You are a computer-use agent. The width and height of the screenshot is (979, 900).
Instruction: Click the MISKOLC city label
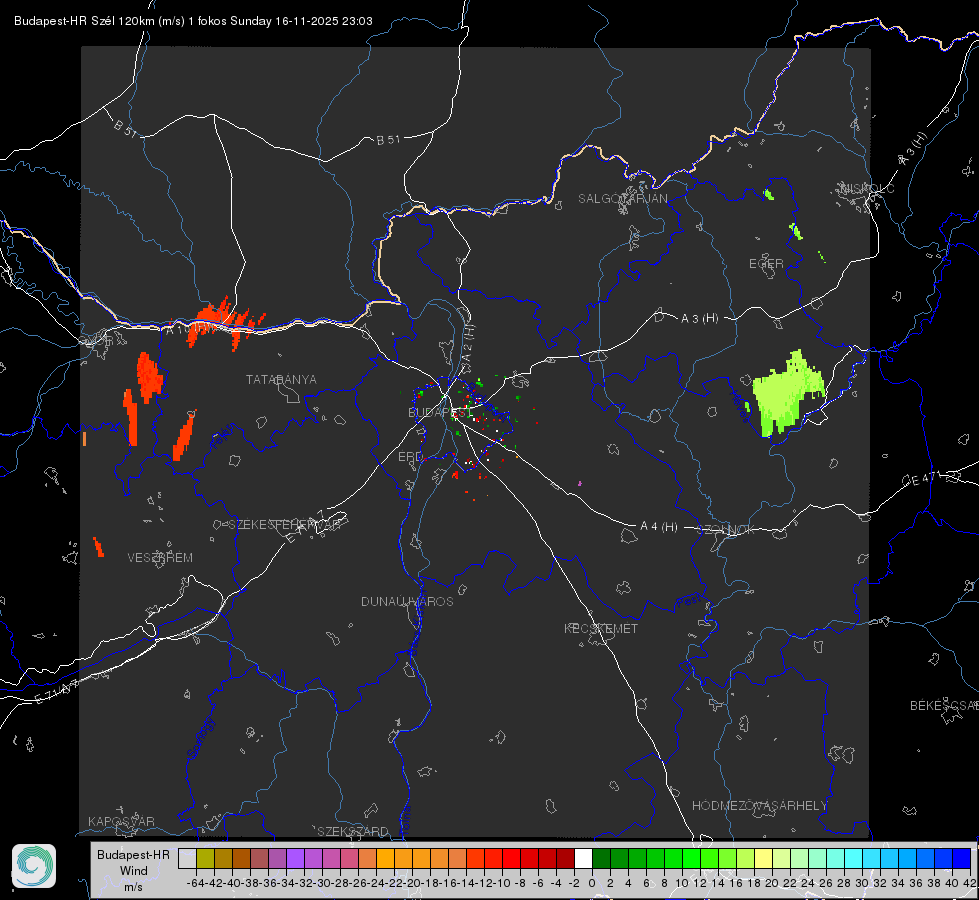866,188
